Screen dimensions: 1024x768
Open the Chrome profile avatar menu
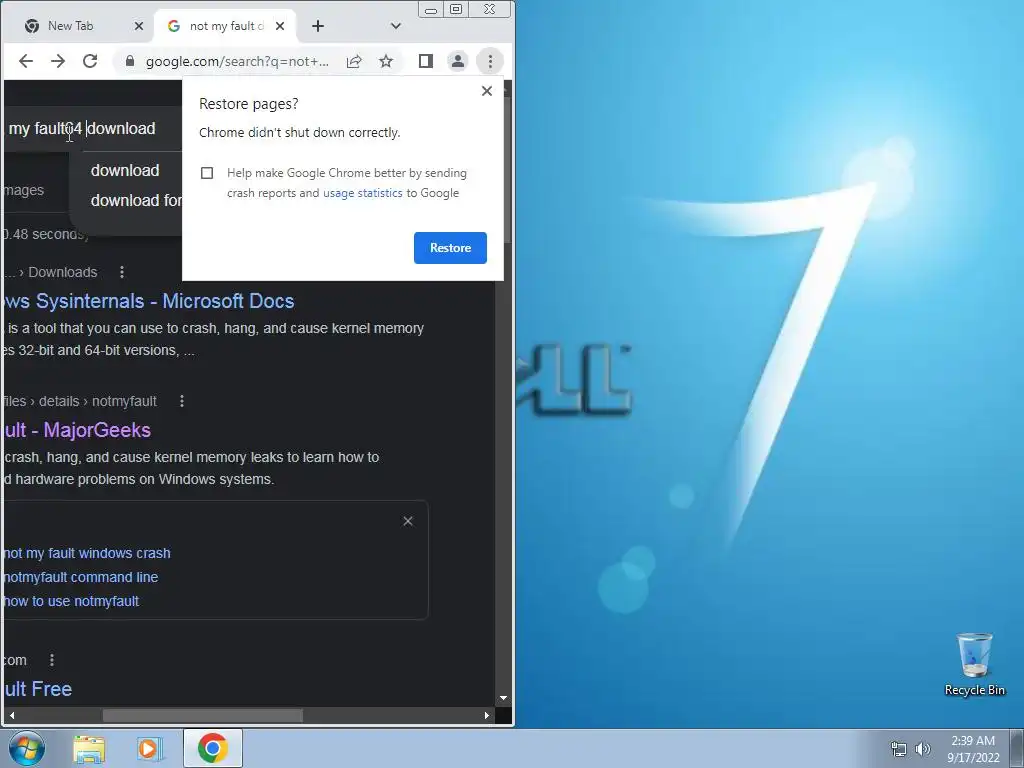click(458, 61)
